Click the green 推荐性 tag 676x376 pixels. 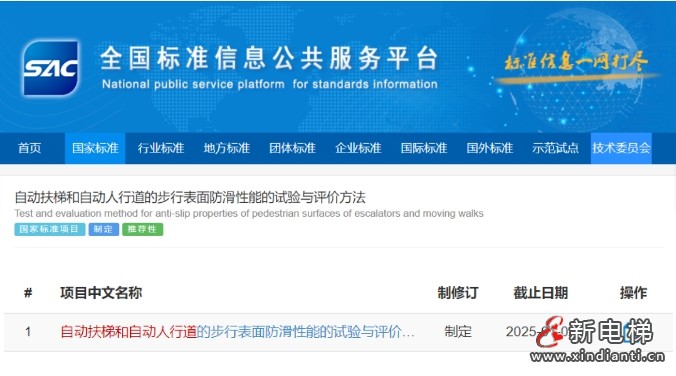tap(143, 229)
